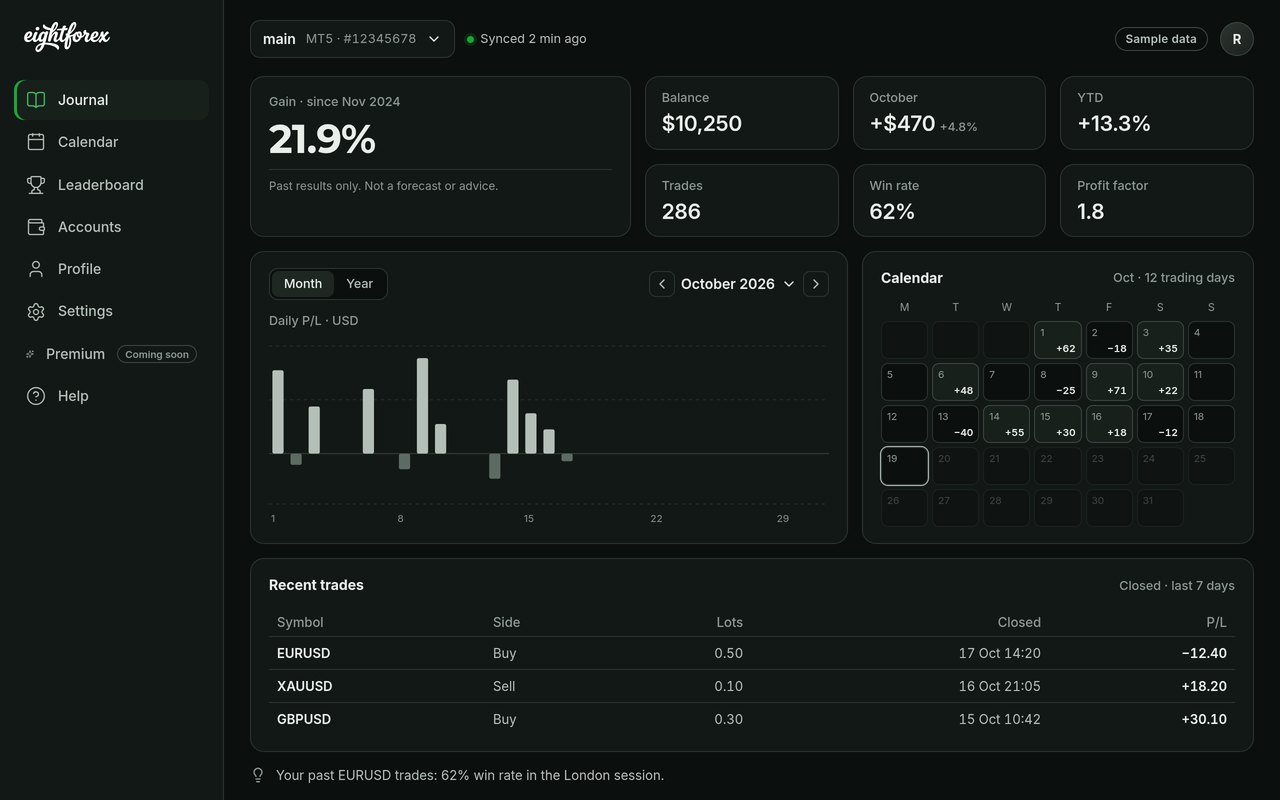Click the 21.9% gain figure

coord(322,140)
